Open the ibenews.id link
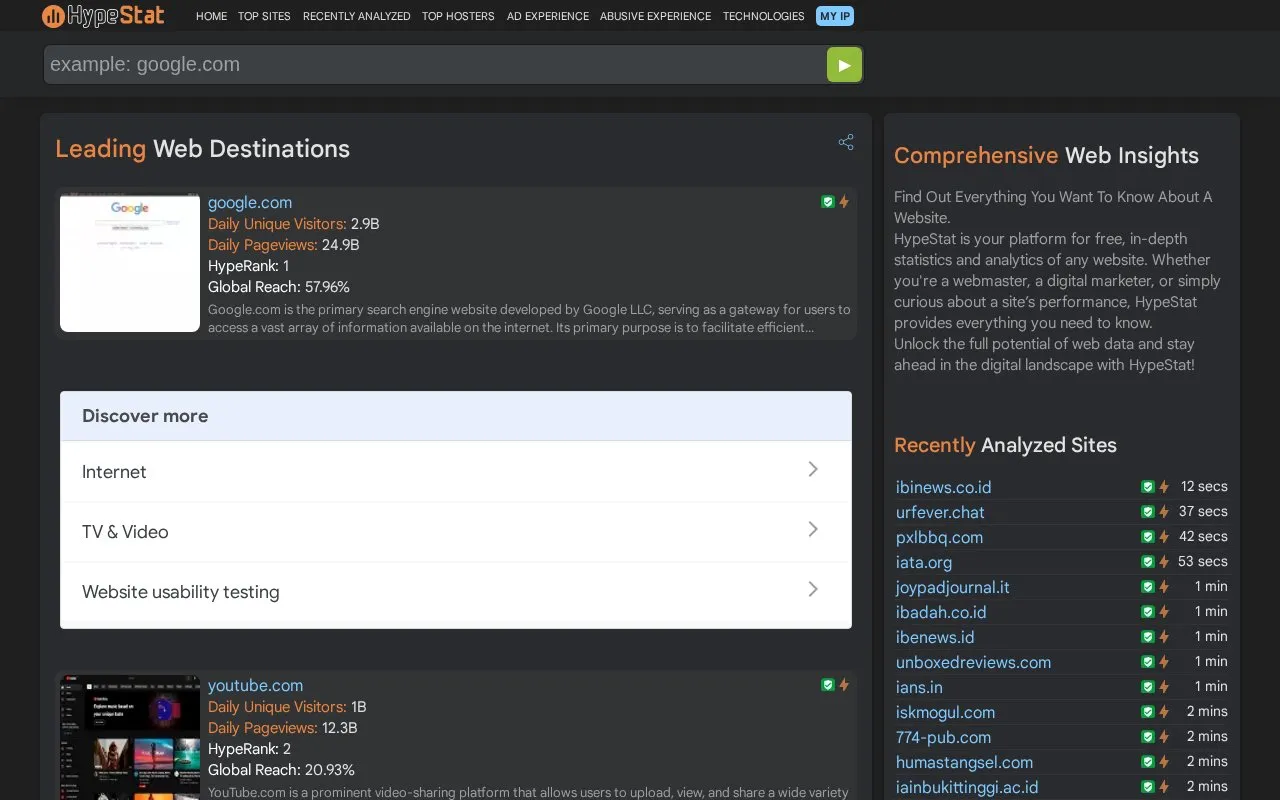This screenshot has height=800, width=1280. pos(935,637)
